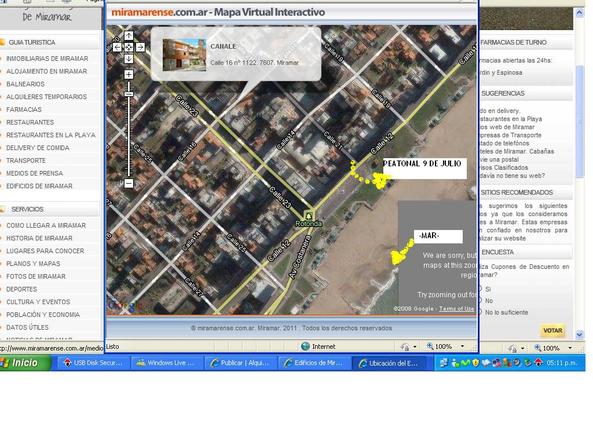Open Restaurantes link
593x445 pixels.
click(x=30, y=122)
